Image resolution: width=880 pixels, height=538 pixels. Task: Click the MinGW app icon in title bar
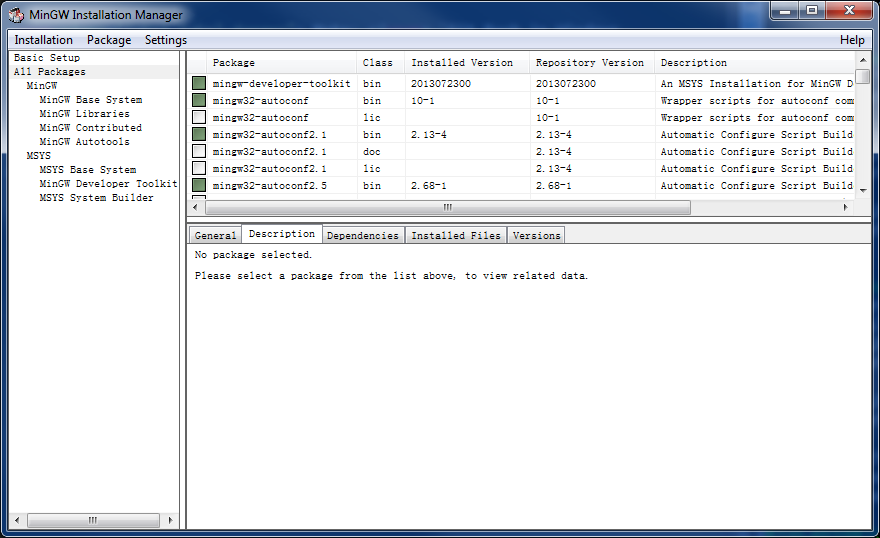click(16, 15)
